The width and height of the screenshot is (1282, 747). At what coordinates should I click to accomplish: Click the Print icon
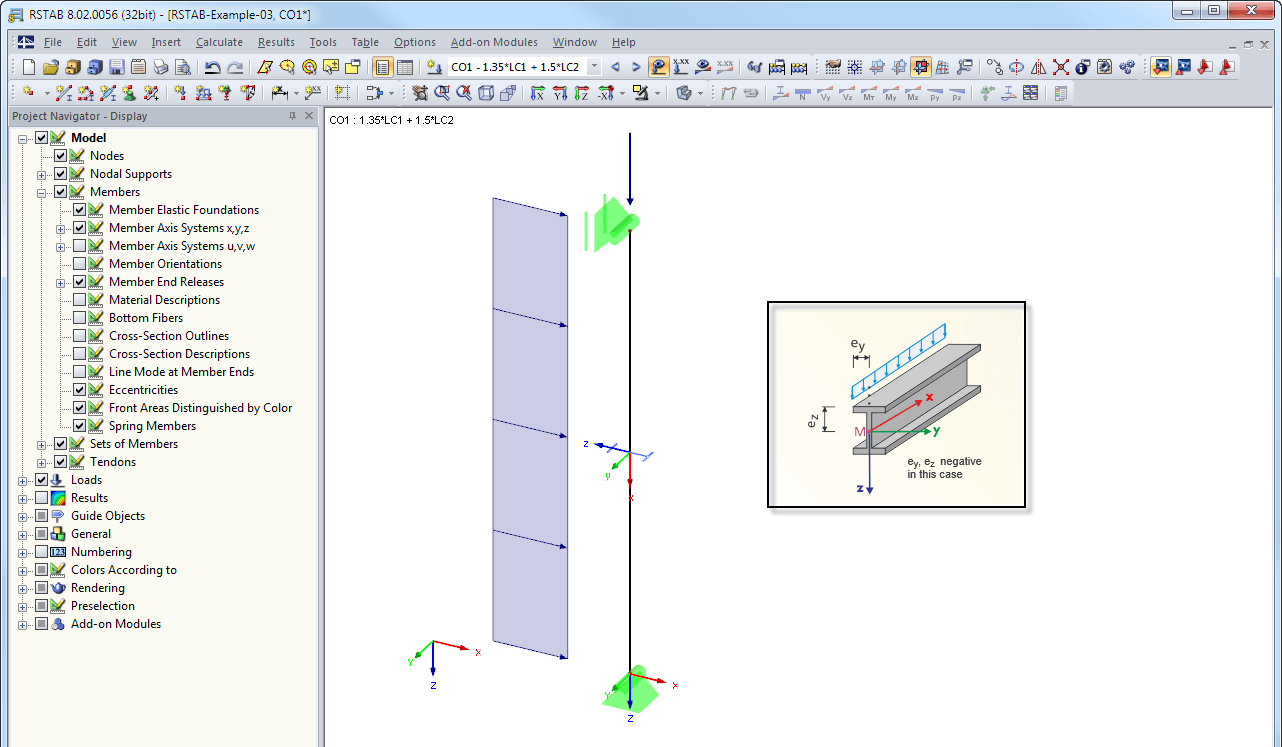[160, 67]
